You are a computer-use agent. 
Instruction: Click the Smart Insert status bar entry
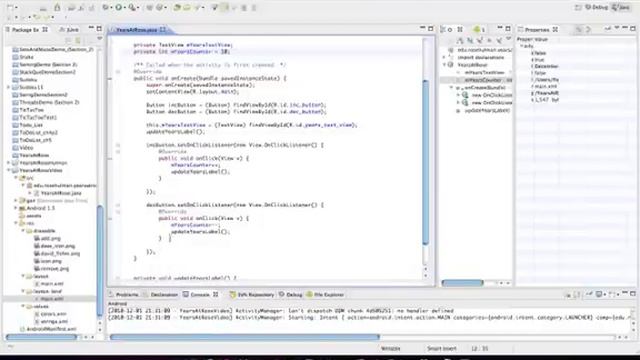(x=442, y=349)
